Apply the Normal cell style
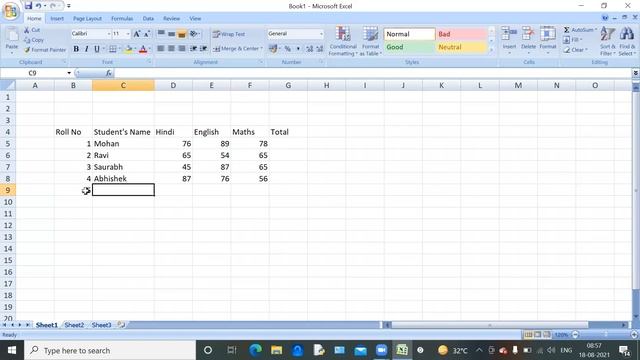The image size is (640, 360). (409, 34)
